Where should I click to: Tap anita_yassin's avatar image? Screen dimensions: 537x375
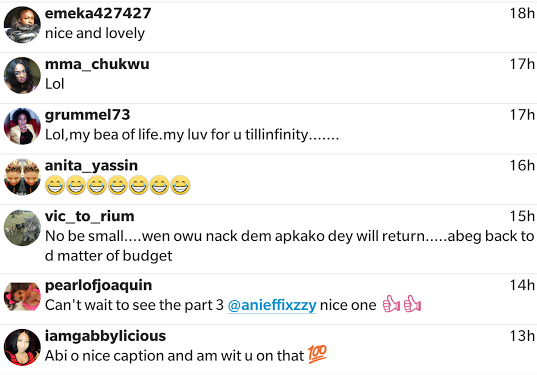click(x=22, y=177)
